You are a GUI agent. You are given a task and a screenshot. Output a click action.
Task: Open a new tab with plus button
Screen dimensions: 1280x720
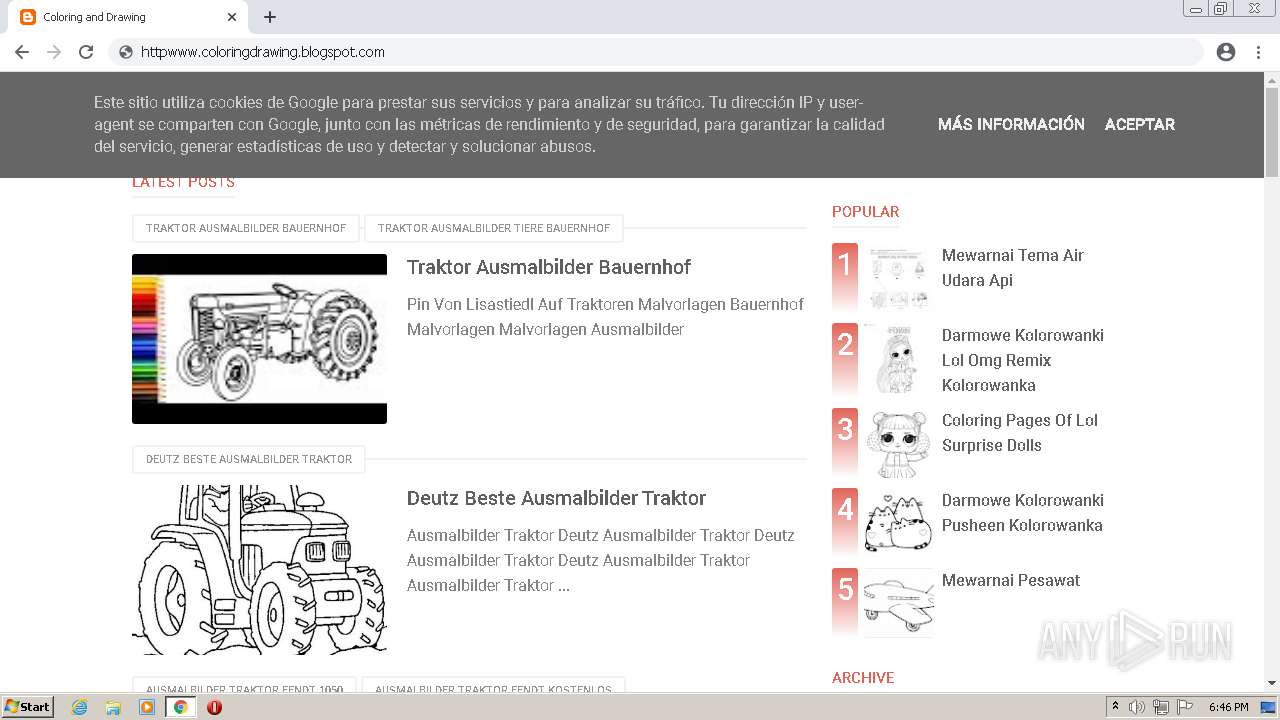pos(270,17)
